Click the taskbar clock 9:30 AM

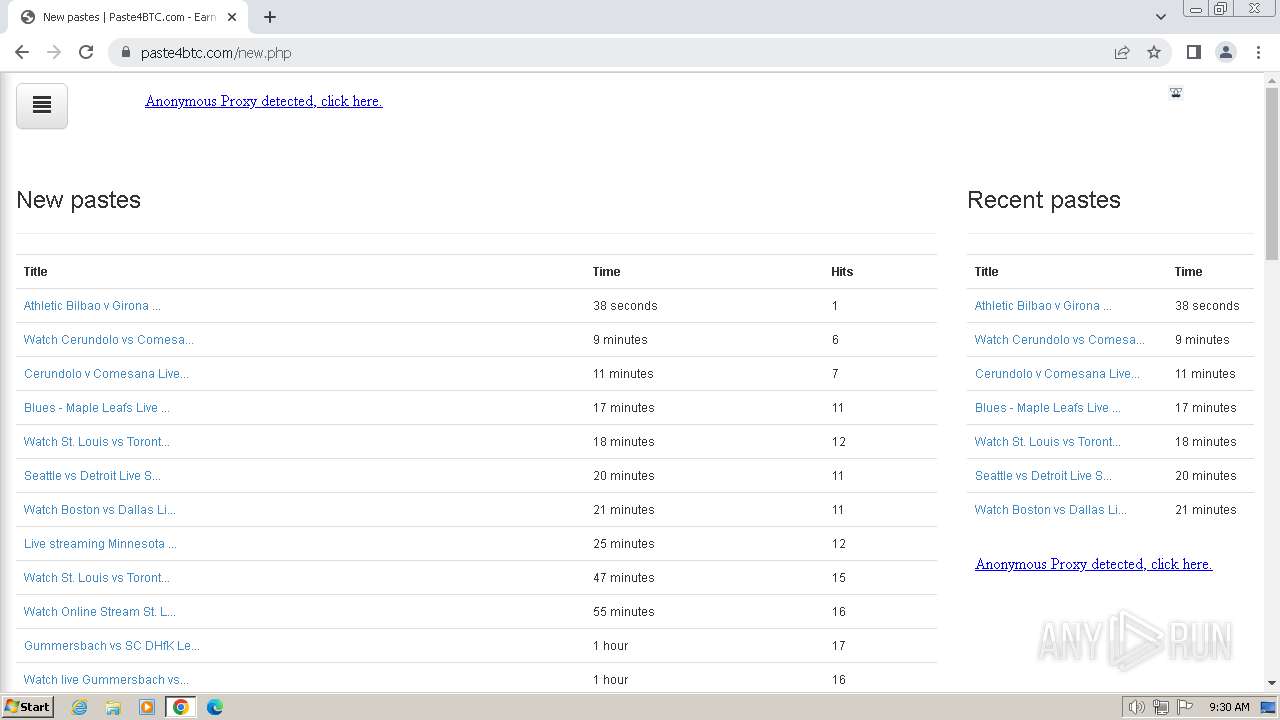[x=1229, y=707]
